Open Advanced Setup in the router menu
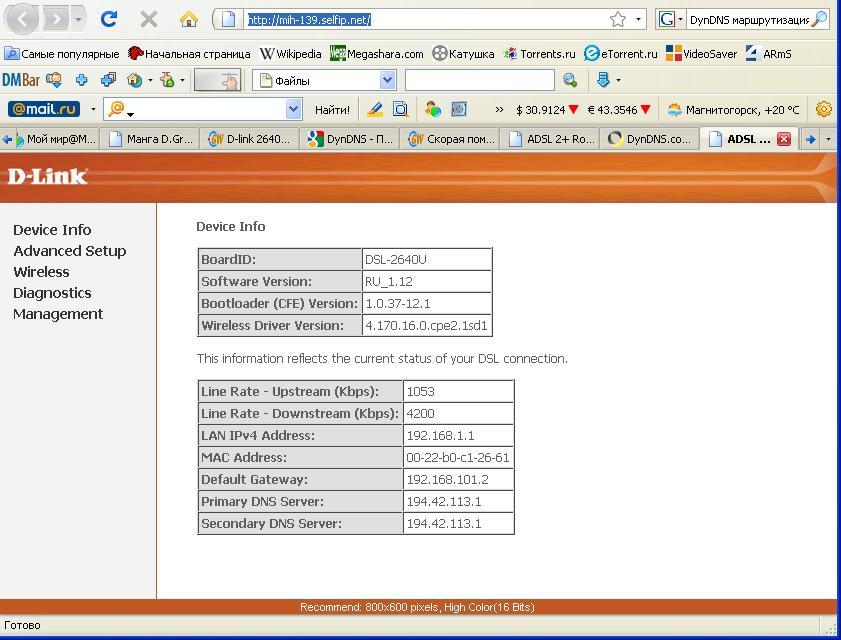 point(70,251)
